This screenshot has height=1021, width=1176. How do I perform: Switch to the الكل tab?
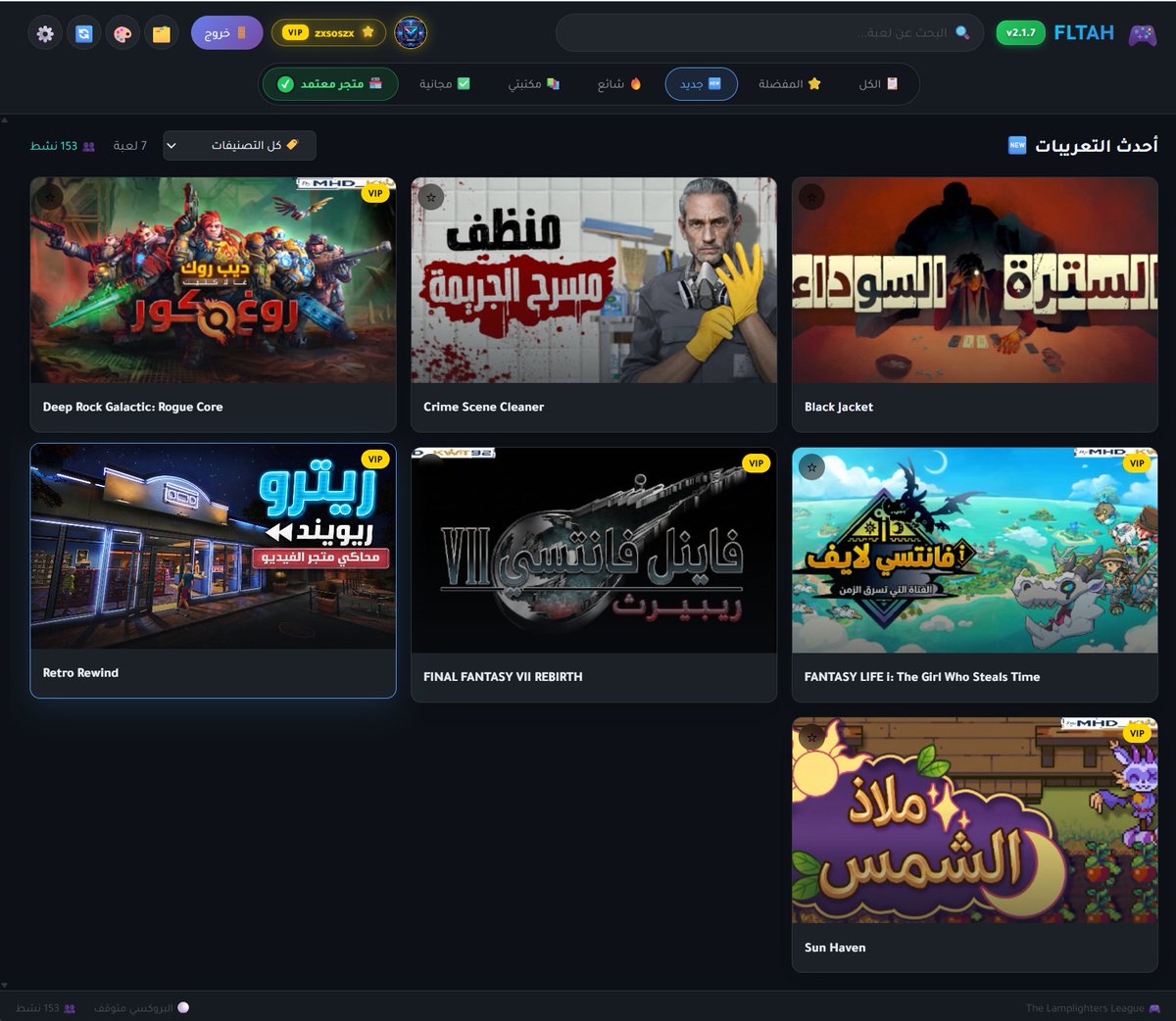[879, 84]
